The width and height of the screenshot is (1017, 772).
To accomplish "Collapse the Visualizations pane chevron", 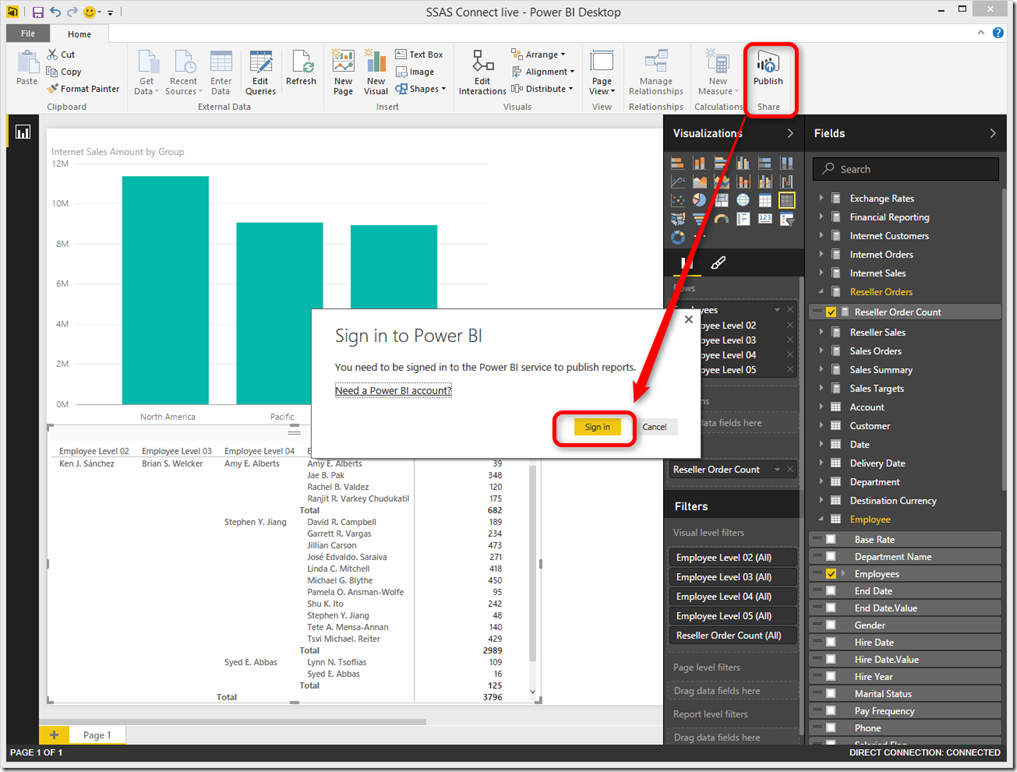I will coord(790,133).
